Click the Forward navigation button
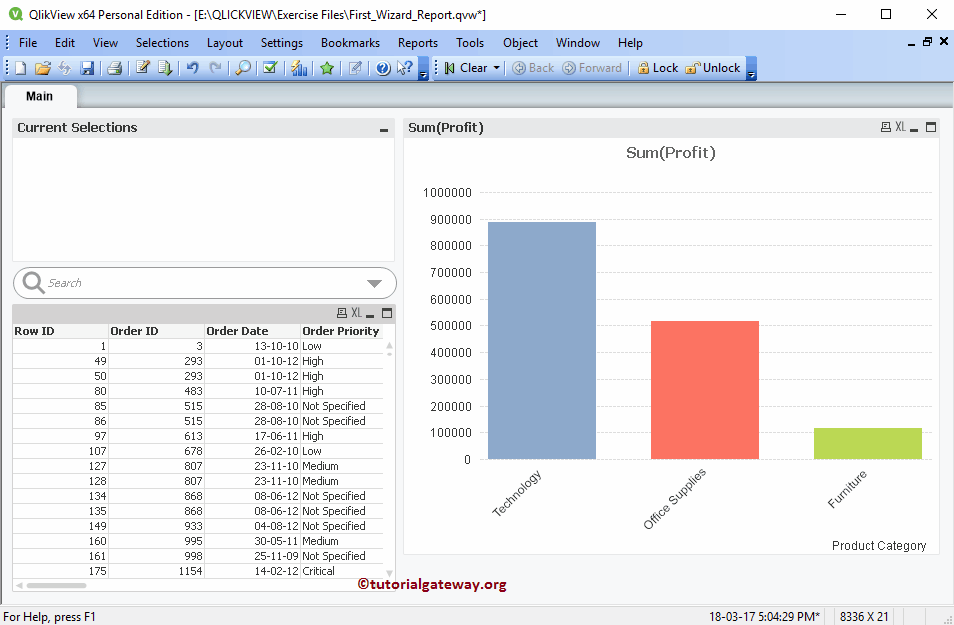The image size is (954, 625). pyautogui.click(x=592, y=68)
